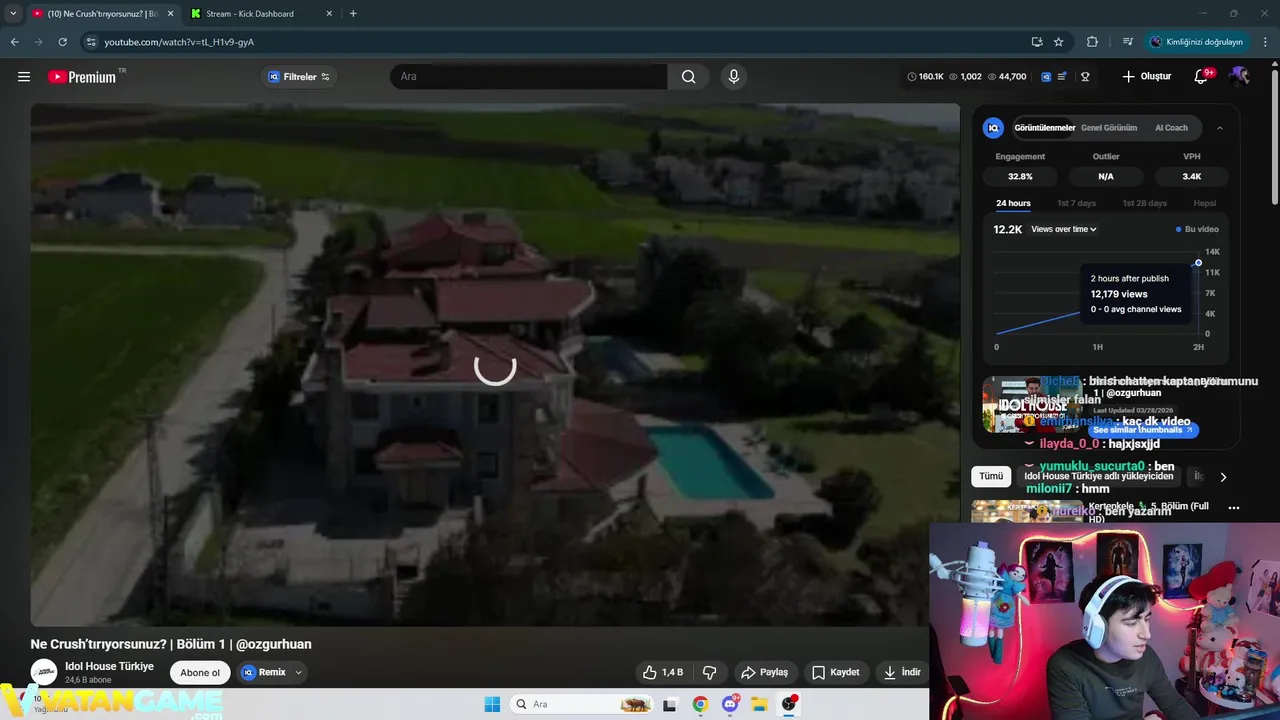Screen dimensions: 1280x720
Task: Select the 1st 28 days range tab
Action: tap(1144, 203)
